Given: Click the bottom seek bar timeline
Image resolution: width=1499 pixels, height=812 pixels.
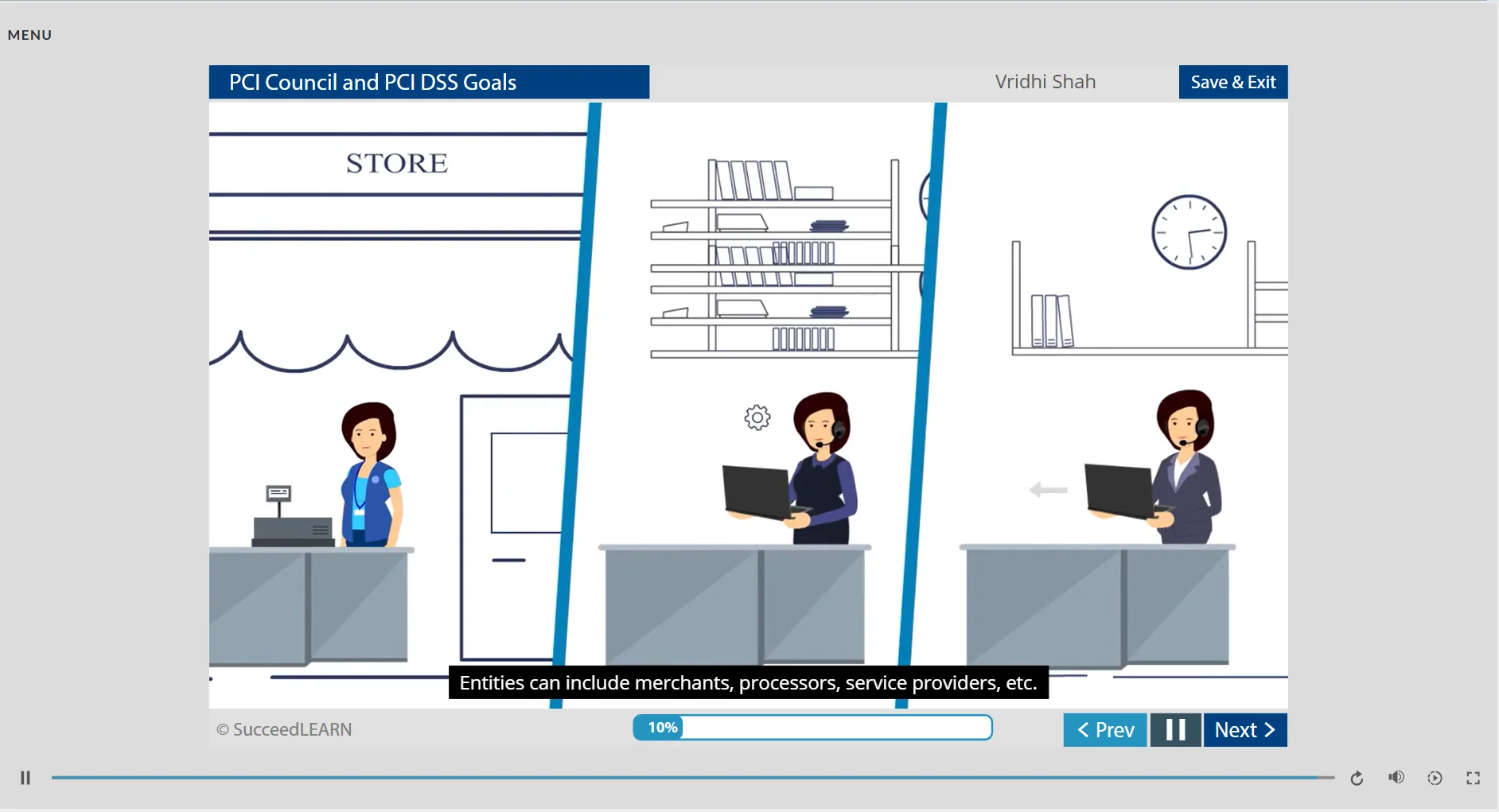Looking at the screenshot, I should pos(692,778).
